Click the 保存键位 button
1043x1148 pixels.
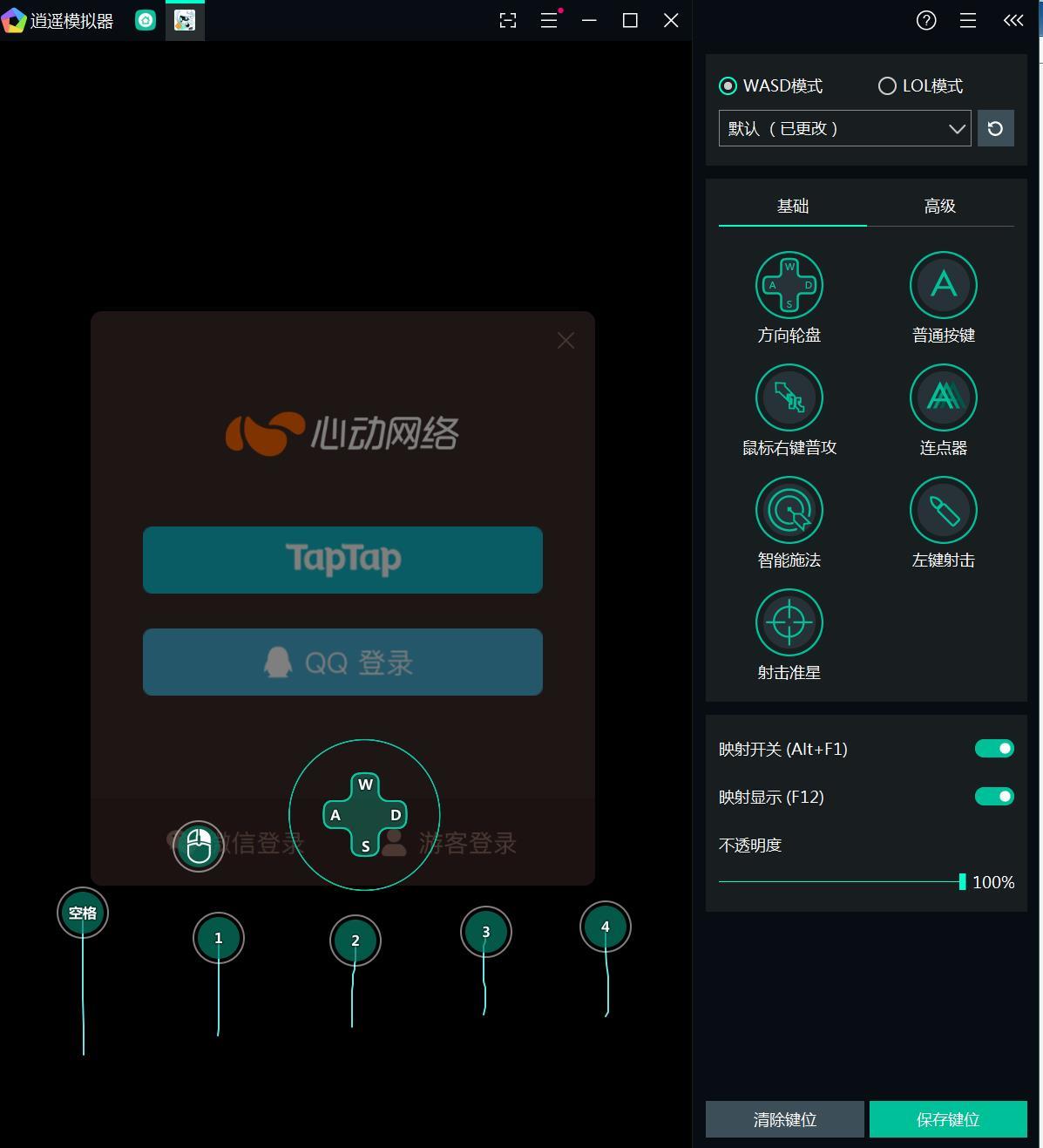point(948,1119)
